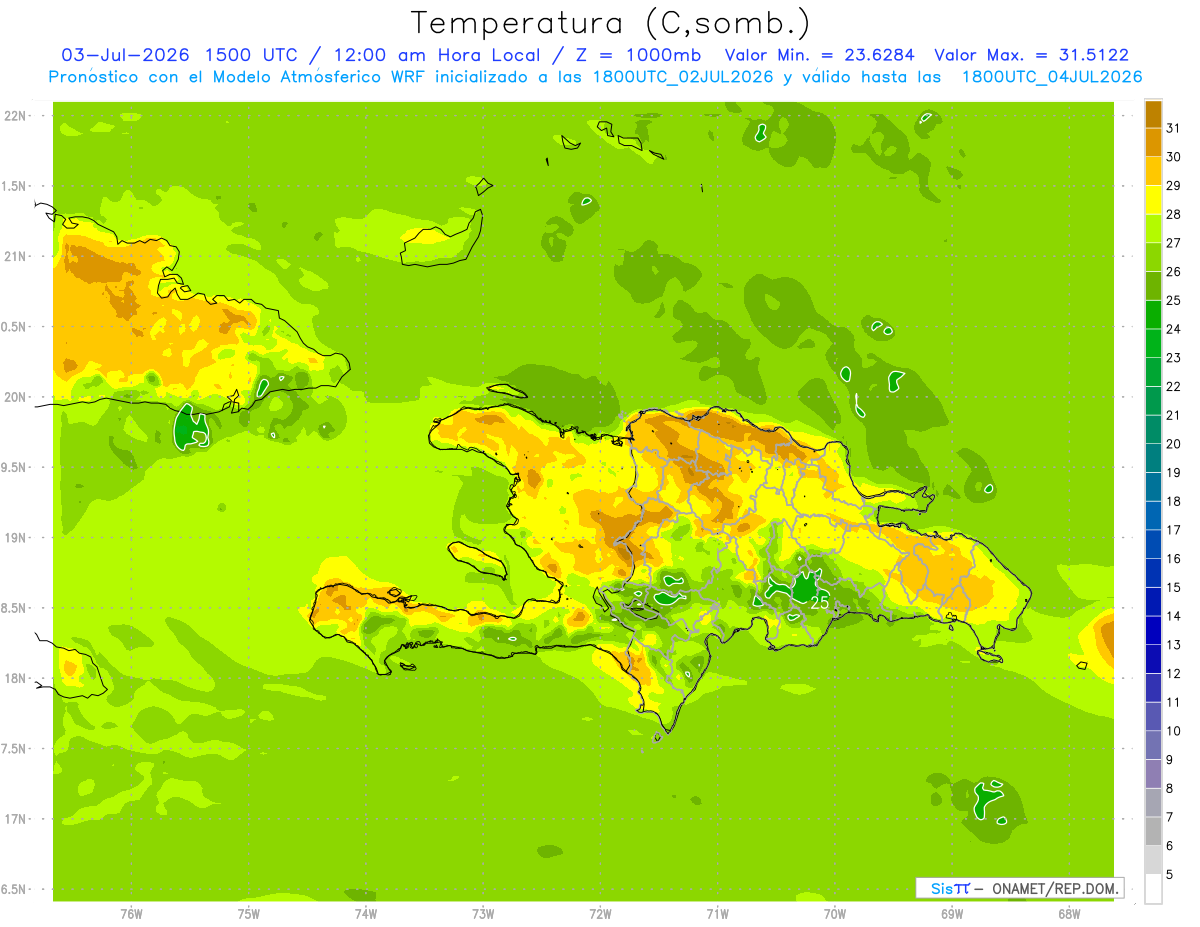
Task: Click the color bar value "28"
Action: click(1173, 214)
